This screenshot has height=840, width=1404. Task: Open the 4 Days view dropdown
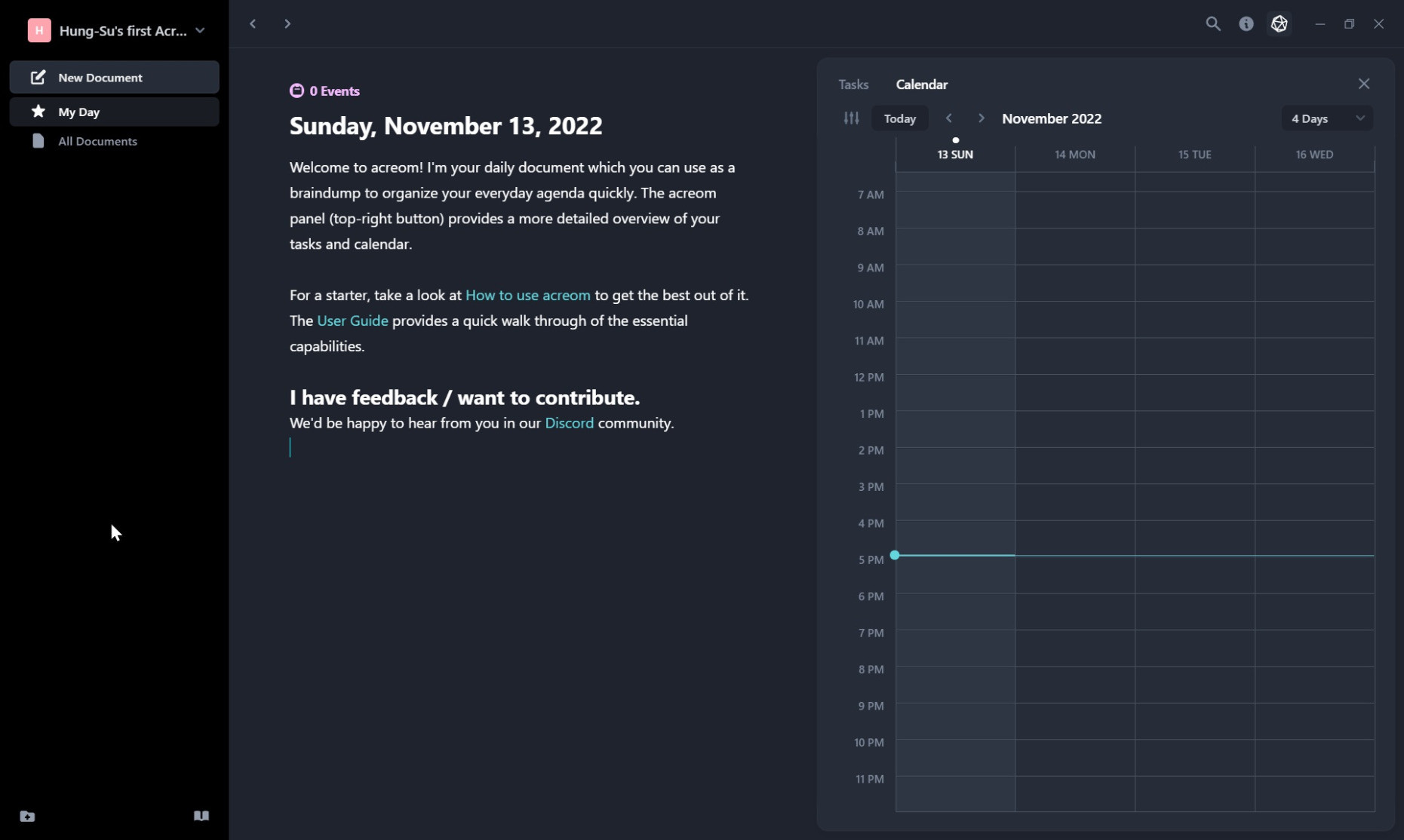click(1326, 118)
